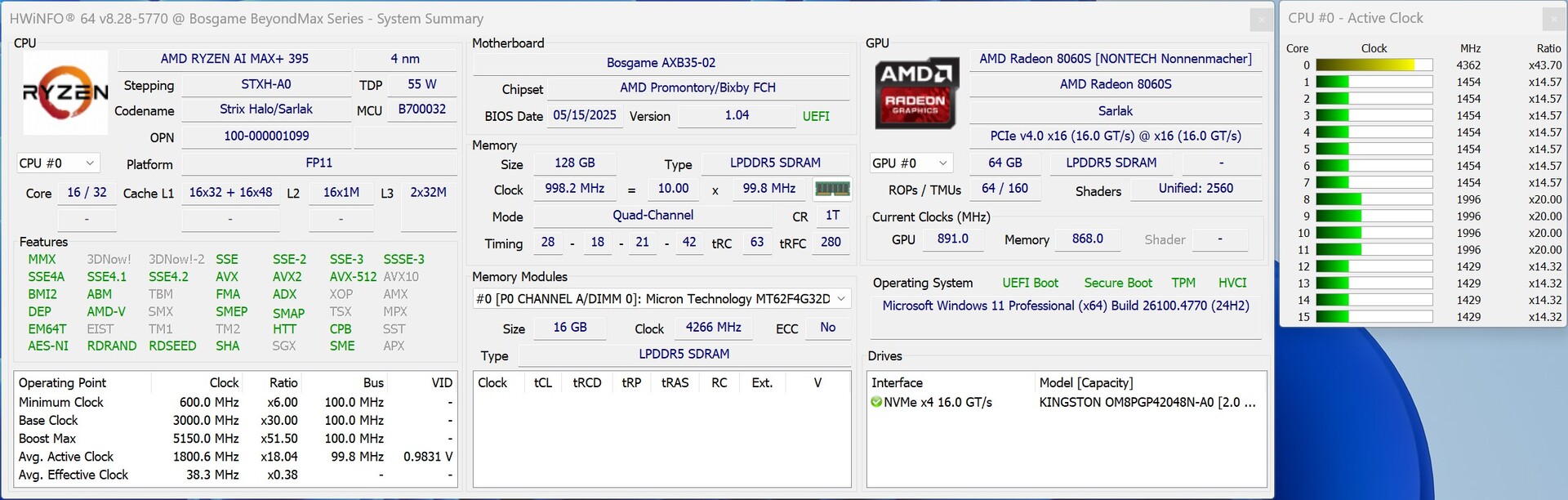Screen dimensions: 1568x500
Task: Click the tCL column header
Action: tap(542, 383)
